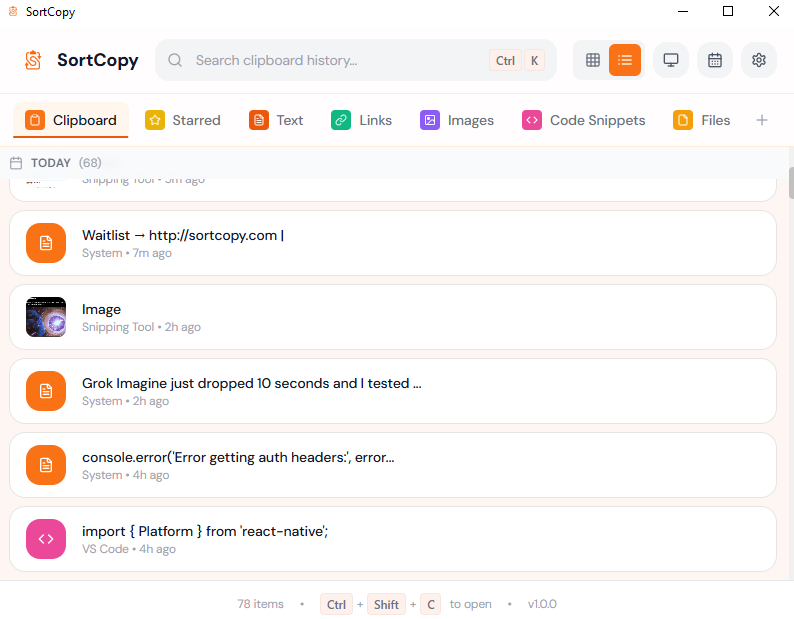
Task: Go to the Files tab
Action: click(702, 120)
